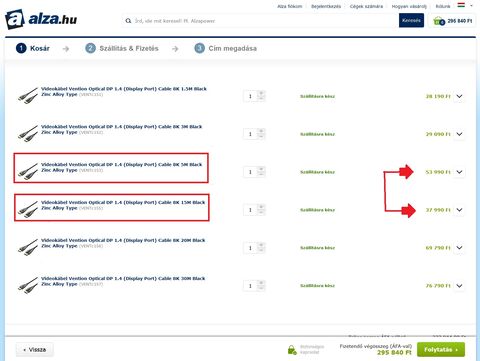
Task: Click the 295 840 Ft total at bottom
Action: click(x=394, y=352)
